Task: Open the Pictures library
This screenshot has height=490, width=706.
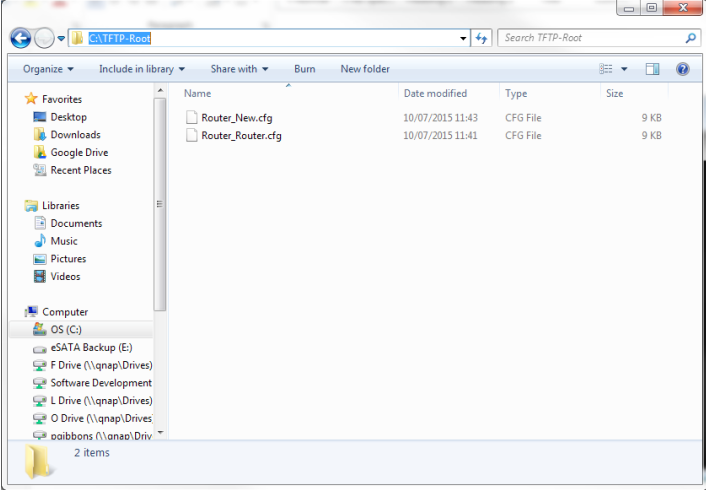Action: 68,259
